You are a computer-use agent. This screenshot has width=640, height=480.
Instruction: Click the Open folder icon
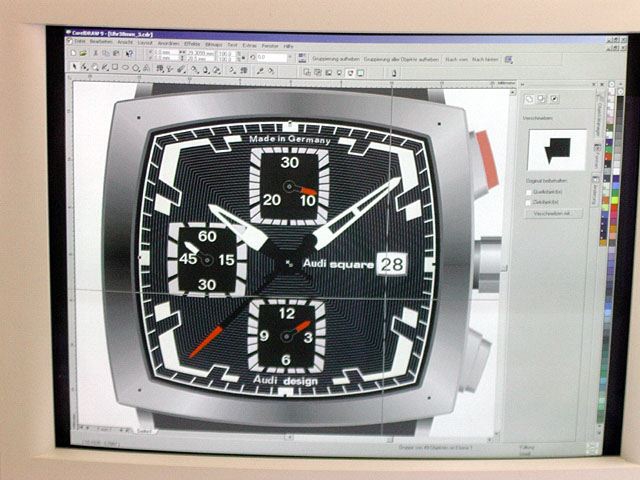83,53
